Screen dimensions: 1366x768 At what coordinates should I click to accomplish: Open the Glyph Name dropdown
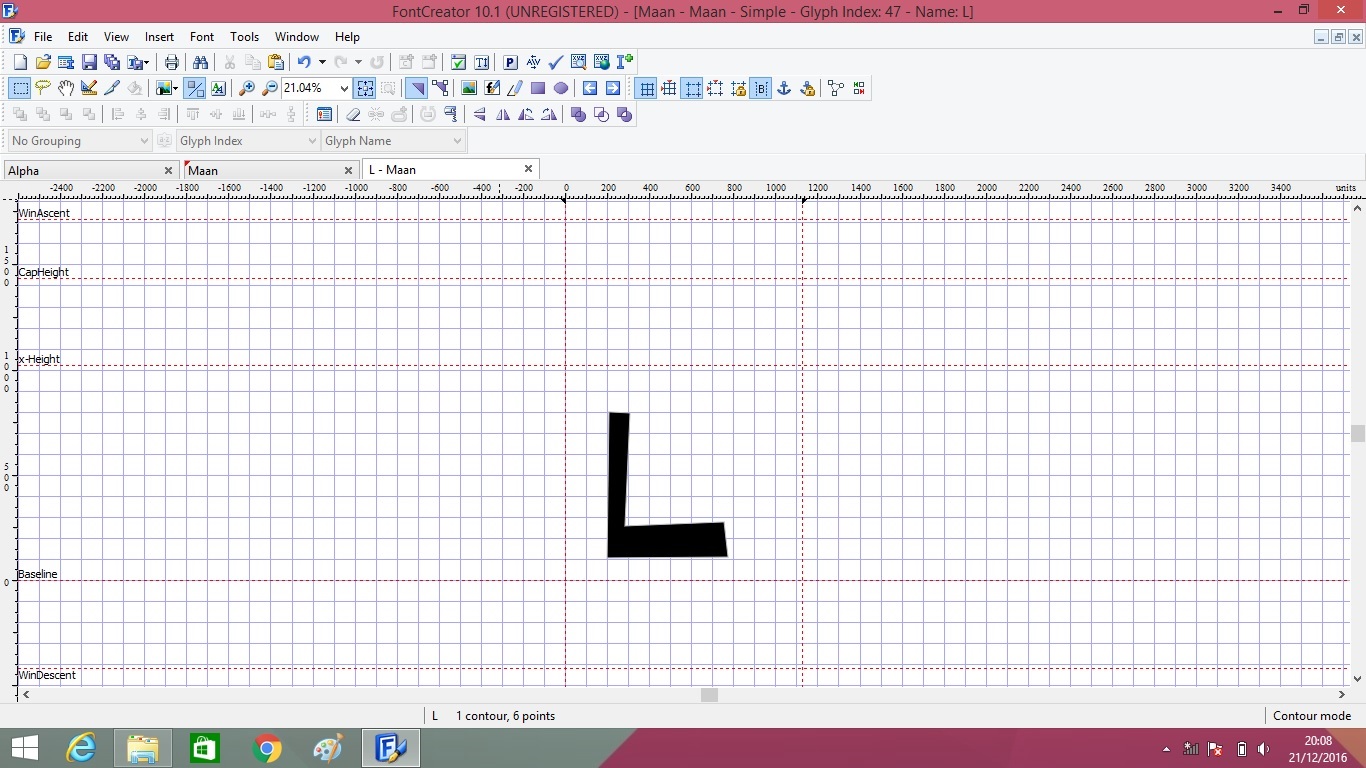pos(457,141)
